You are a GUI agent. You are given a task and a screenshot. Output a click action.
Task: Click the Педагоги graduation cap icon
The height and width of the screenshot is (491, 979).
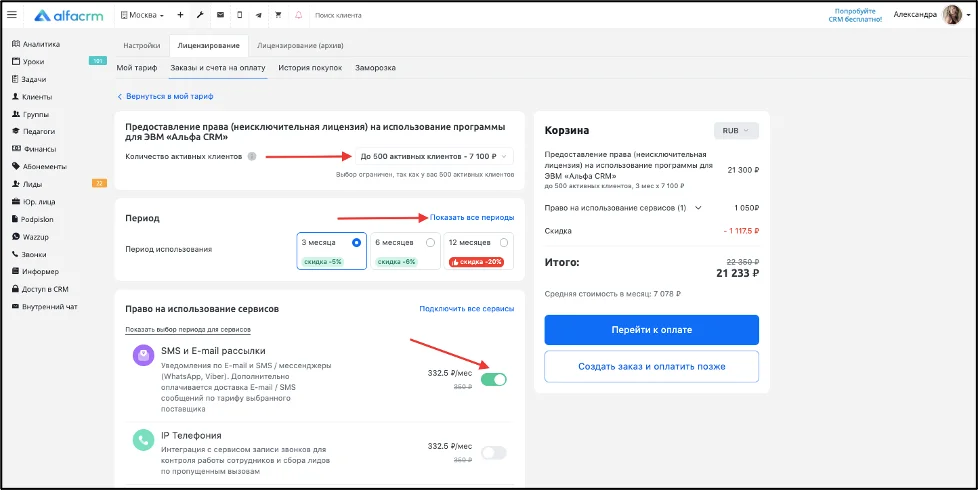pos(16,132)
